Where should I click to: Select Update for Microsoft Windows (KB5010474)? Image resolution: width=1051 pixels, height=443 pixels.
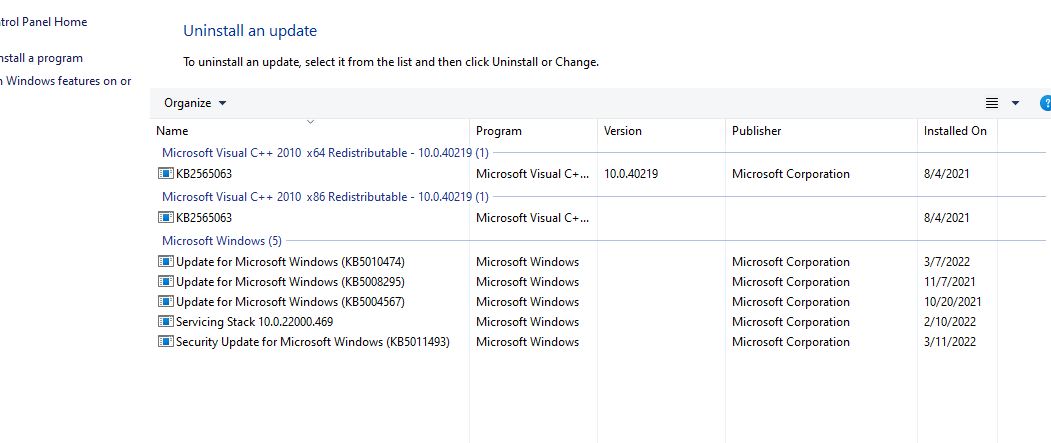coord(290,261)
